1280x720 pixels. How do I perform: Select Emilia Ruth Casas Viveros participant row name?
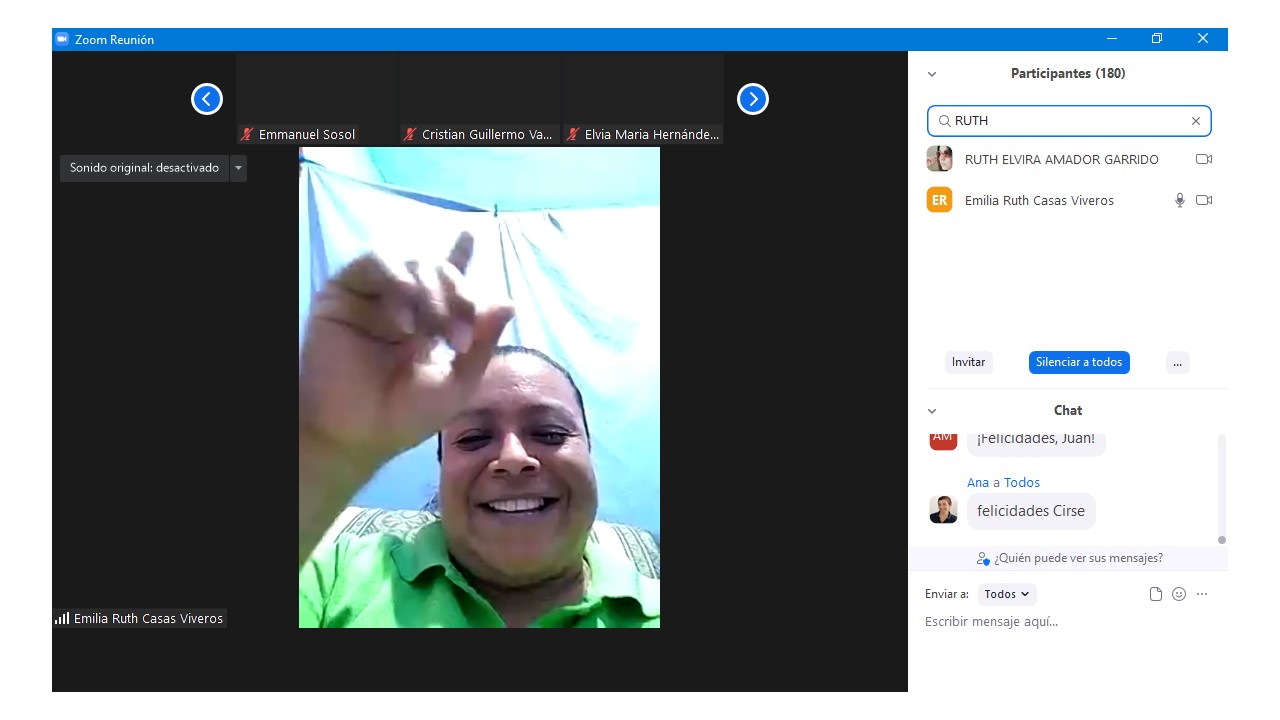point(1039,200)
